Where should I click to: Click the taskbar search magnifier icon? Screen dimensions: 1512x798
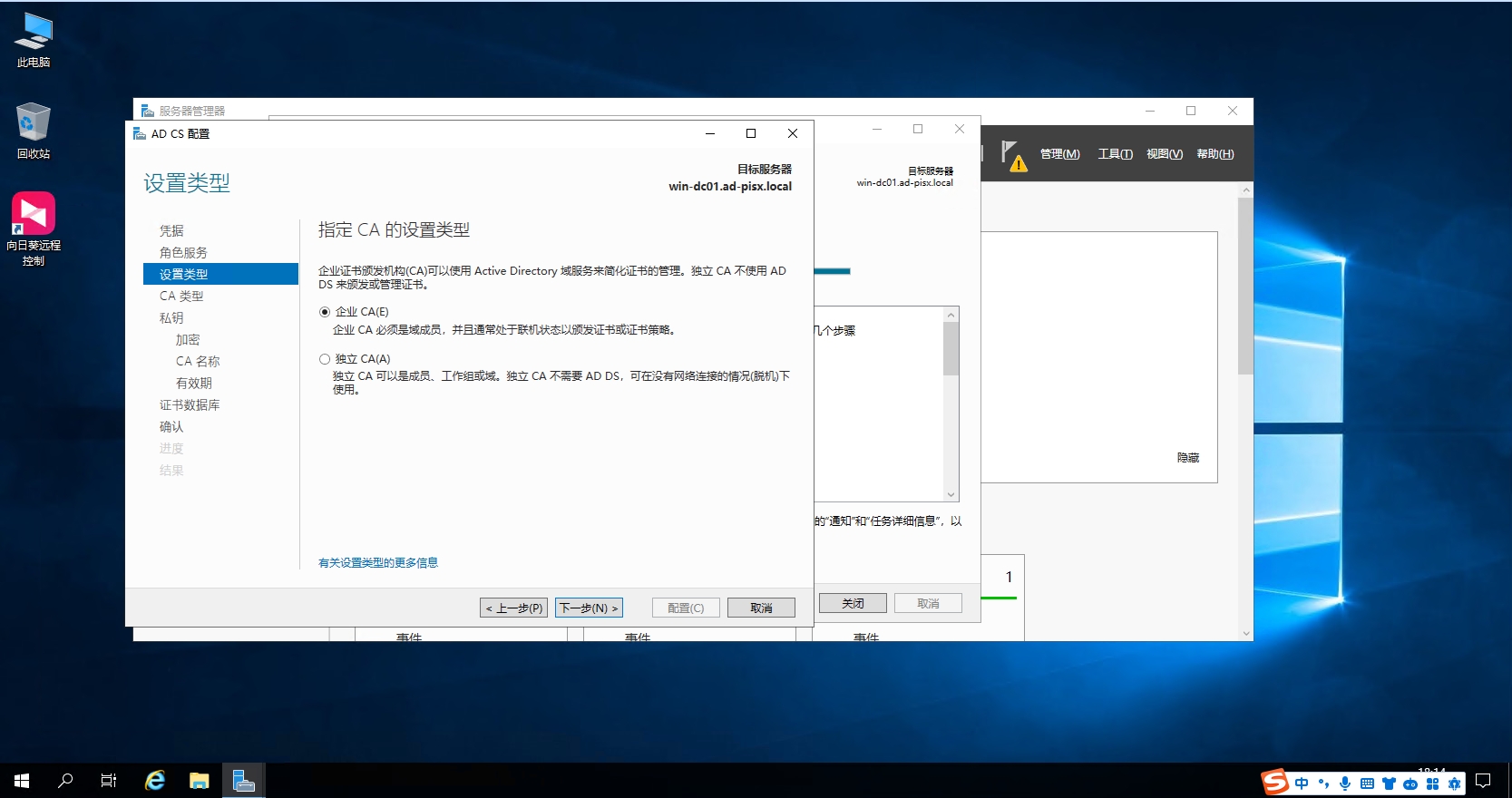click(x=65, y=781)
